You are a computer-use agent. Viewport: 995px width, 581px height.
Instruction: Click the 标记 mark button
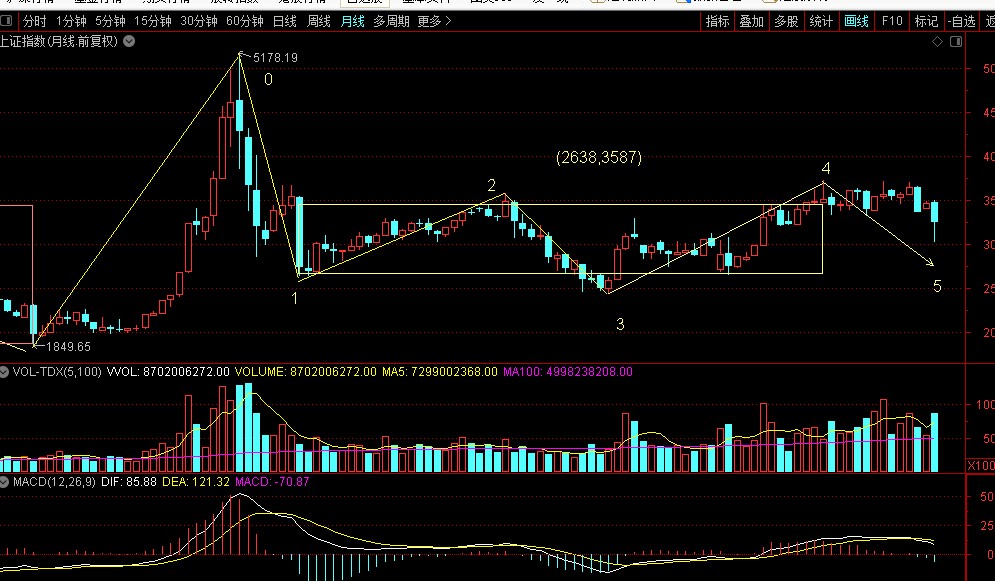click(x=926, y=22)
